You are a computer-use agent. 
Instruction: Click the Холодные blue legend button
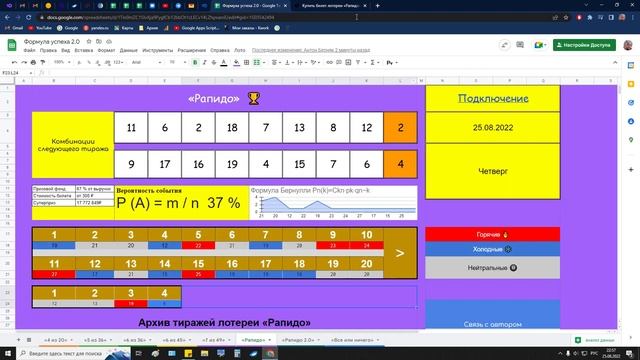492,249
